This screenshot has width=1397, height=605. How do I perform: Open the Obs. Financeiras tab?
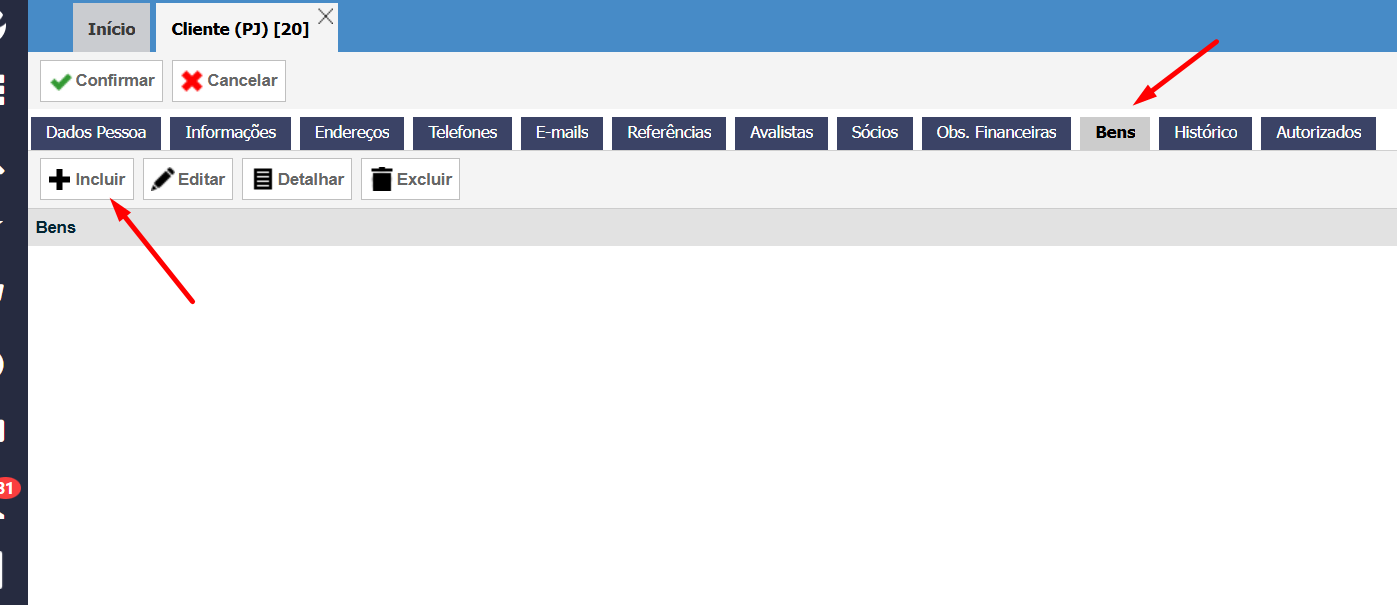(x=996, y=133)
